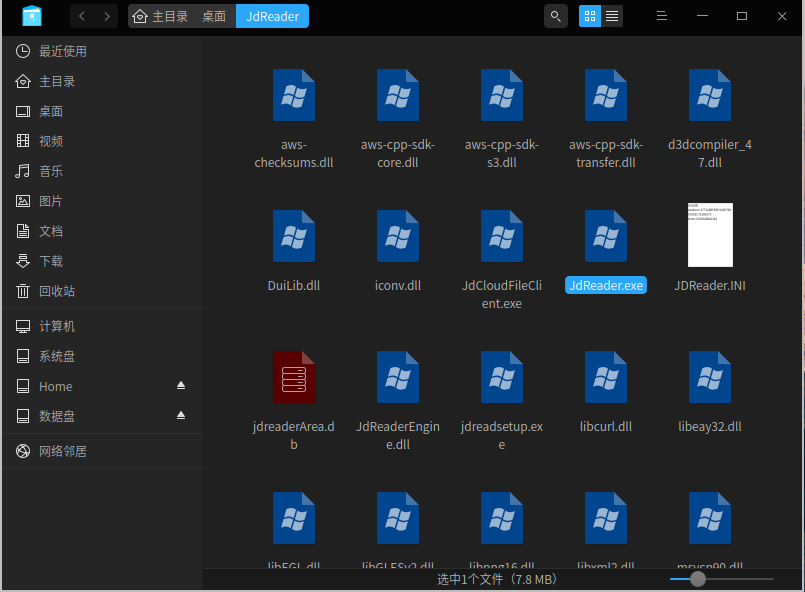The height and width of the screenshot is (592, 805).
Task: Open the search magnifier button
Action: point(555,16)
